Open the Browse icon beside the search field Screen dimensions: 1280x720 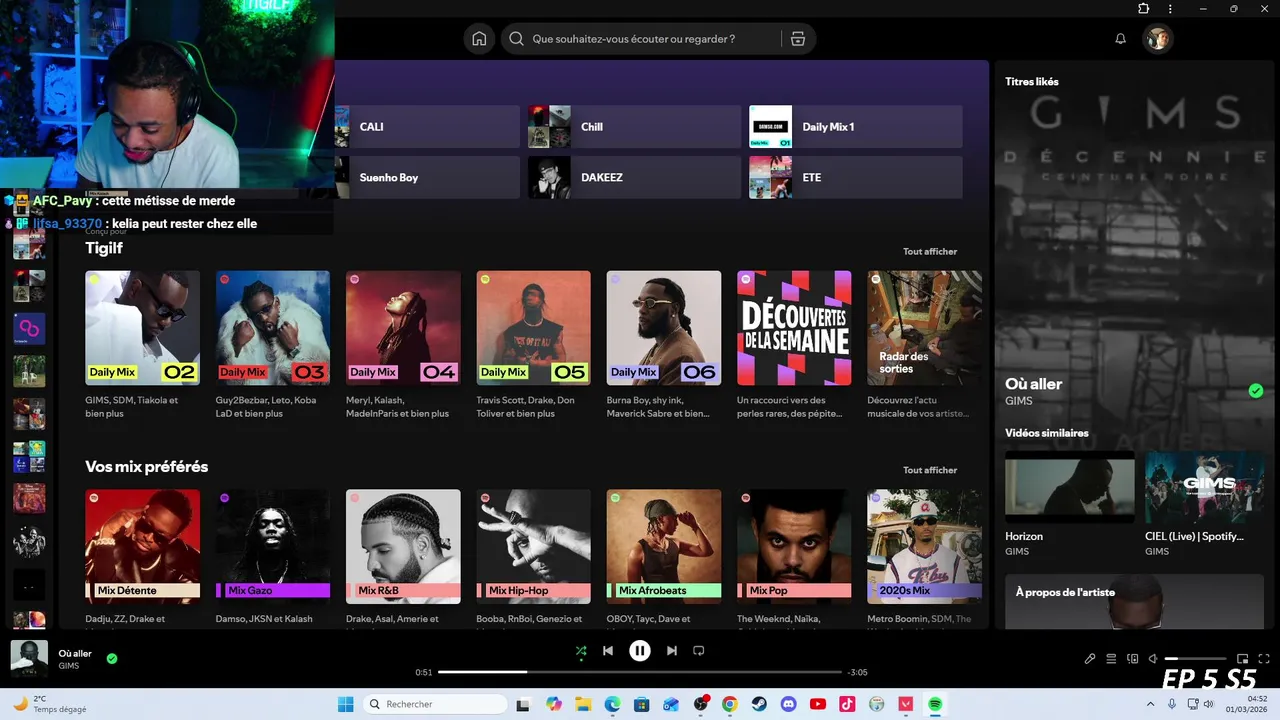coord(797,39)
